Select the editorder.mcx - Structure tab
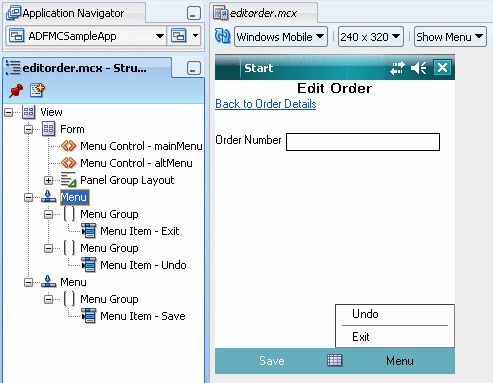Viewport: 493px width, 383px height. click(x=88, y=68)
